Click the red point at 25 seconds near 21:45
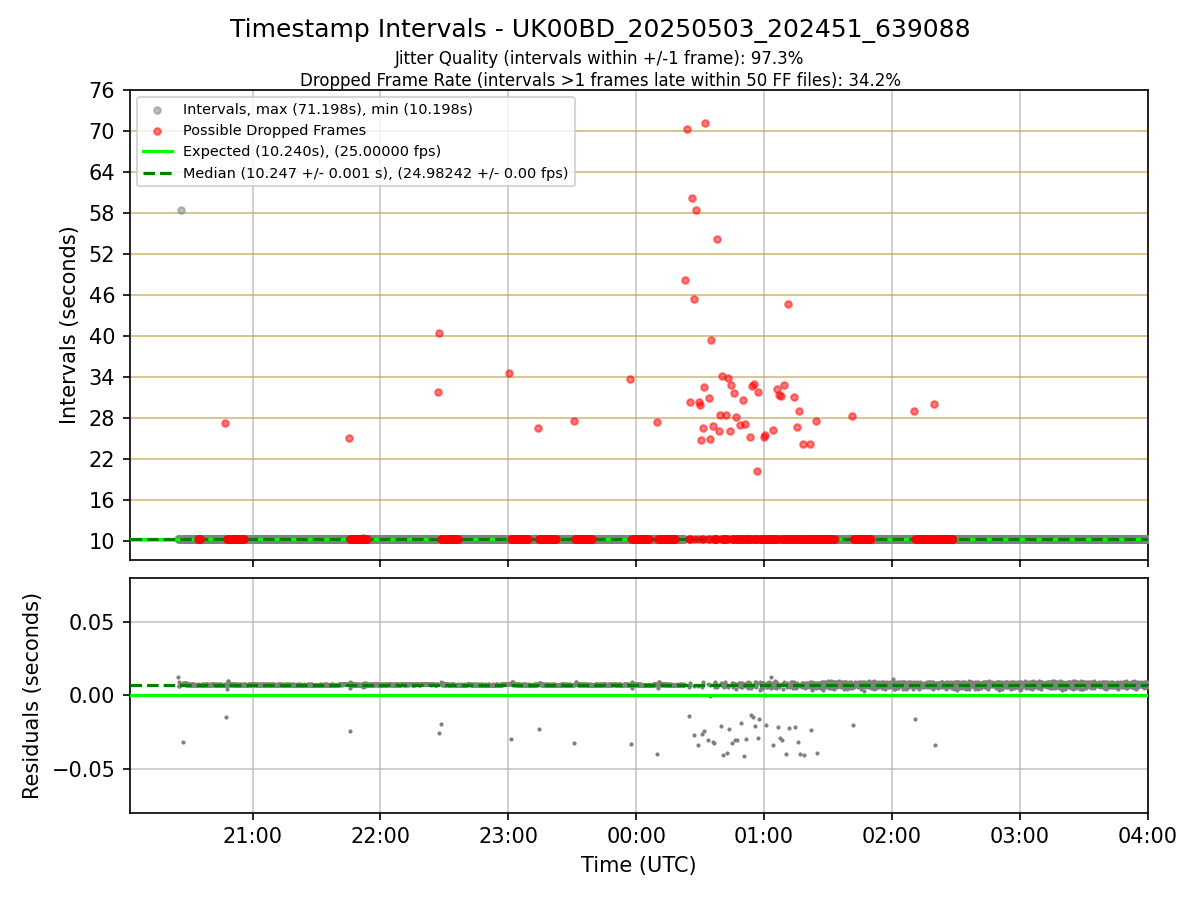This screenshot has height=900, width=1200. tap(349, 438)
